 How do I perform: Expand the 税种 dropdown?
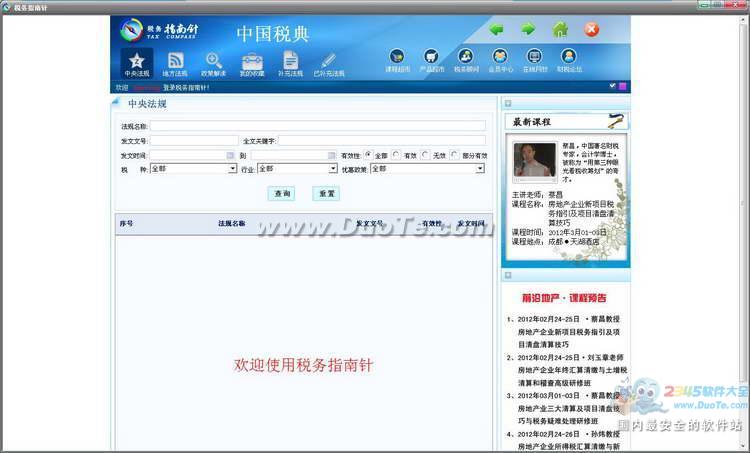[232, 169]
